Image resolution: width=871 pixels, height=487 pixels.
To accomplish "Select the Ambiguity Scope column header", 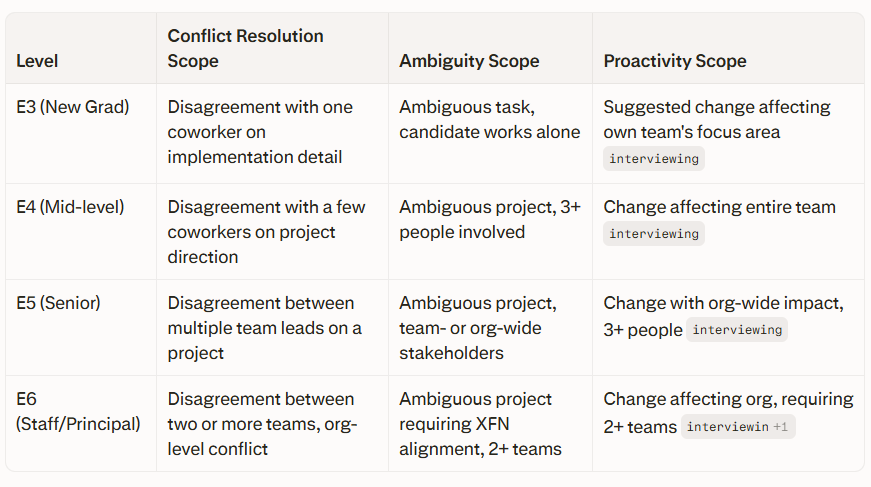I will click(469, 61).
